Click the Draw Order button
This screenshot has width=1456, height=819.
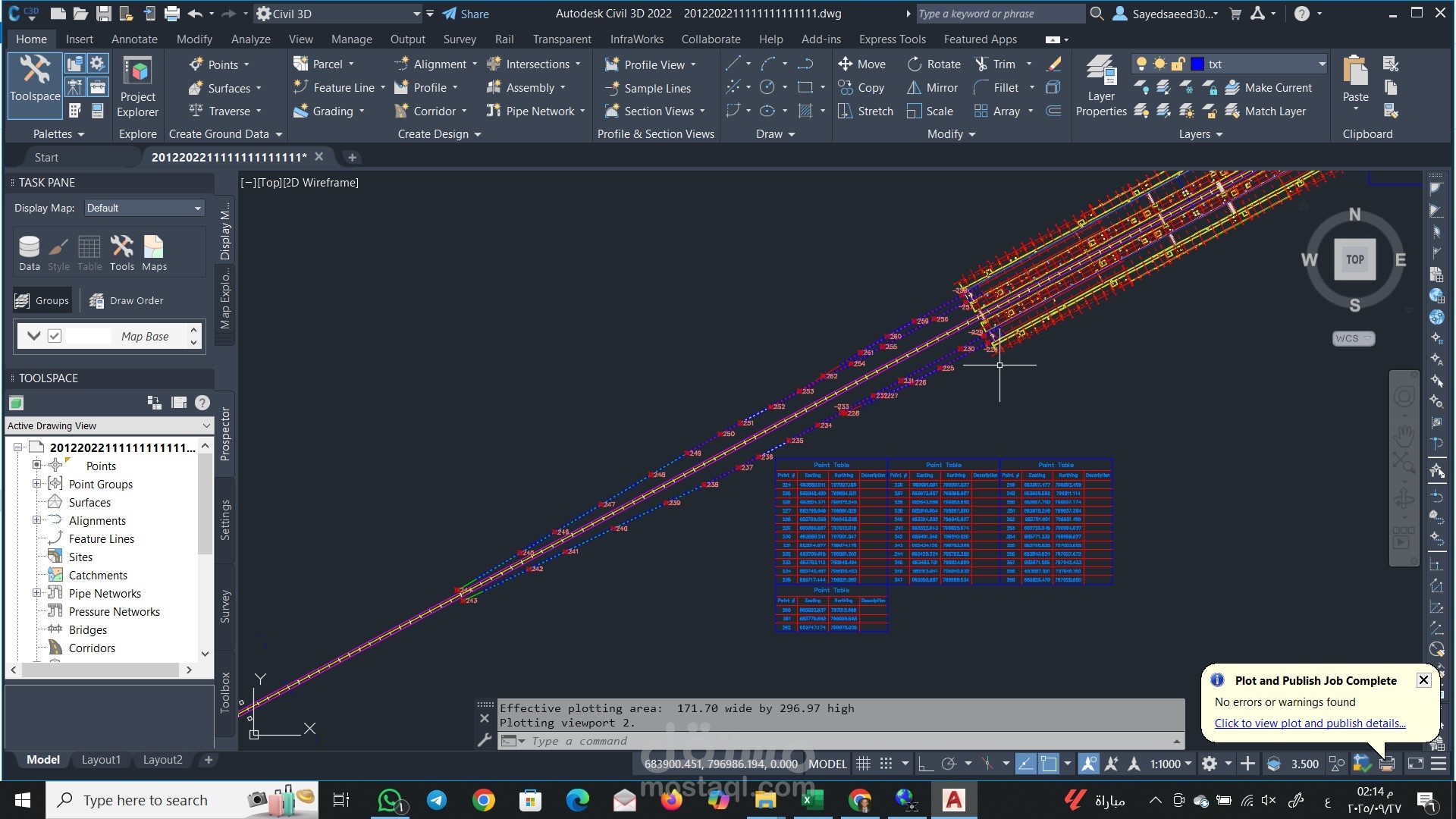[x=126, y=300]
